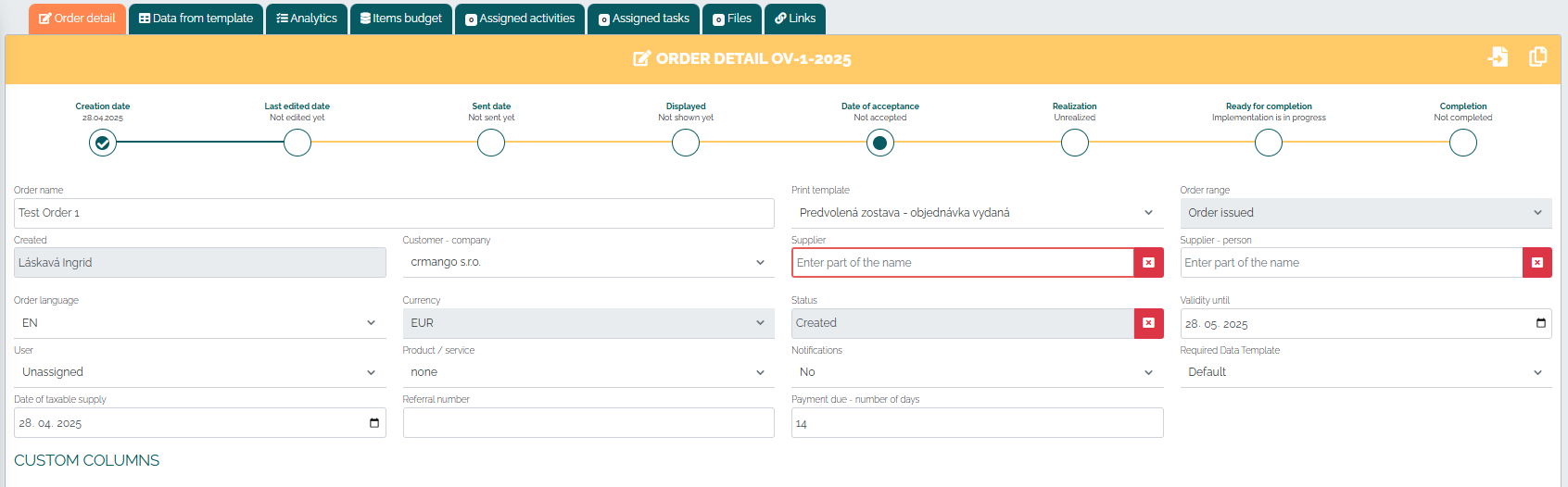Viewport: 1568px width, 487px height.
Task: Clear the Status field with red X
Action: 1148,323
